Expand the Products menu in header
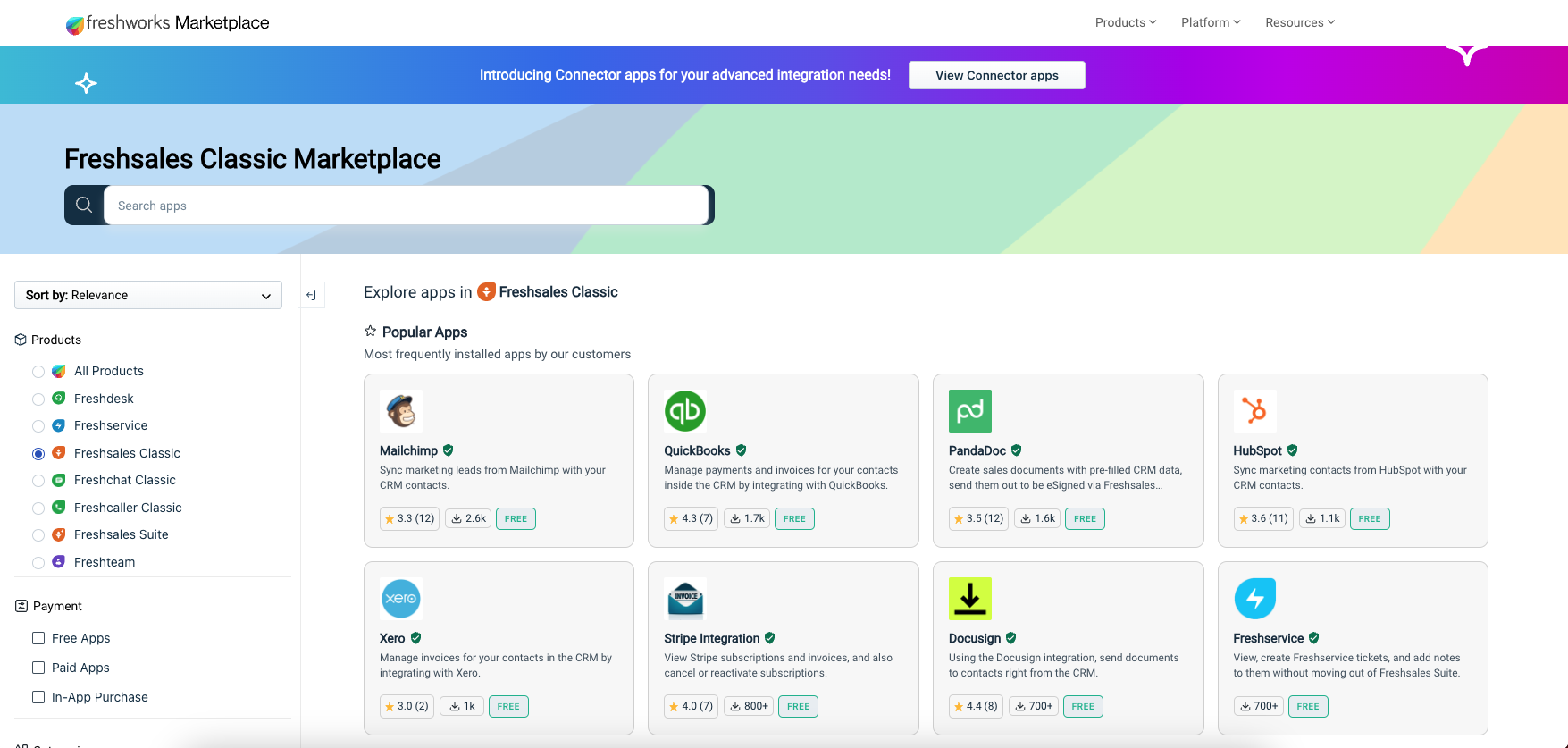The height and width of the screenshot is (748, 1568). [x=1126, y=22]
